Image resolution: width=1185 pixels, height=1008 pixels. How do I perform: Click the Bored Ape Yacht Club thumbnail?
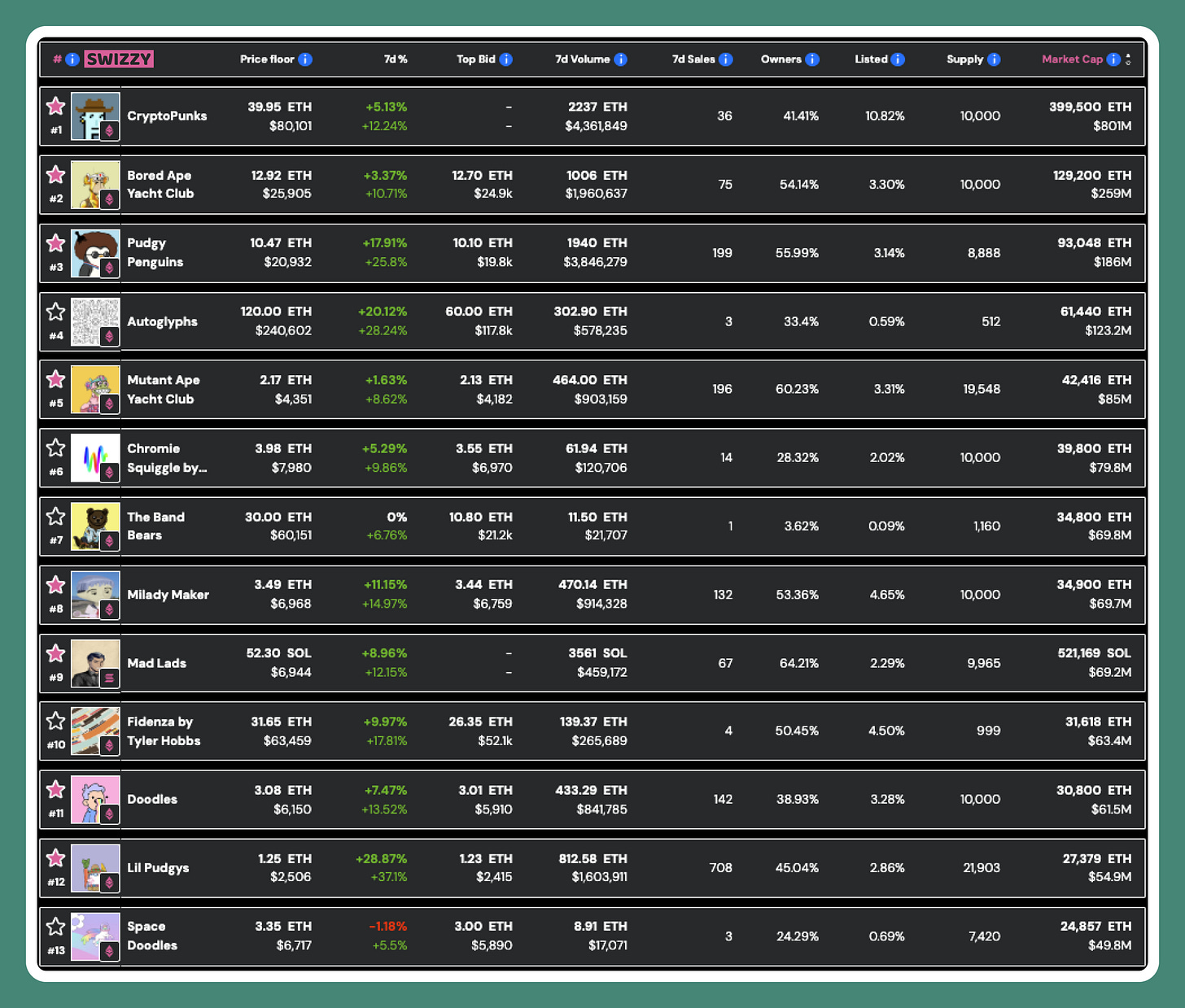coord(95,185)
